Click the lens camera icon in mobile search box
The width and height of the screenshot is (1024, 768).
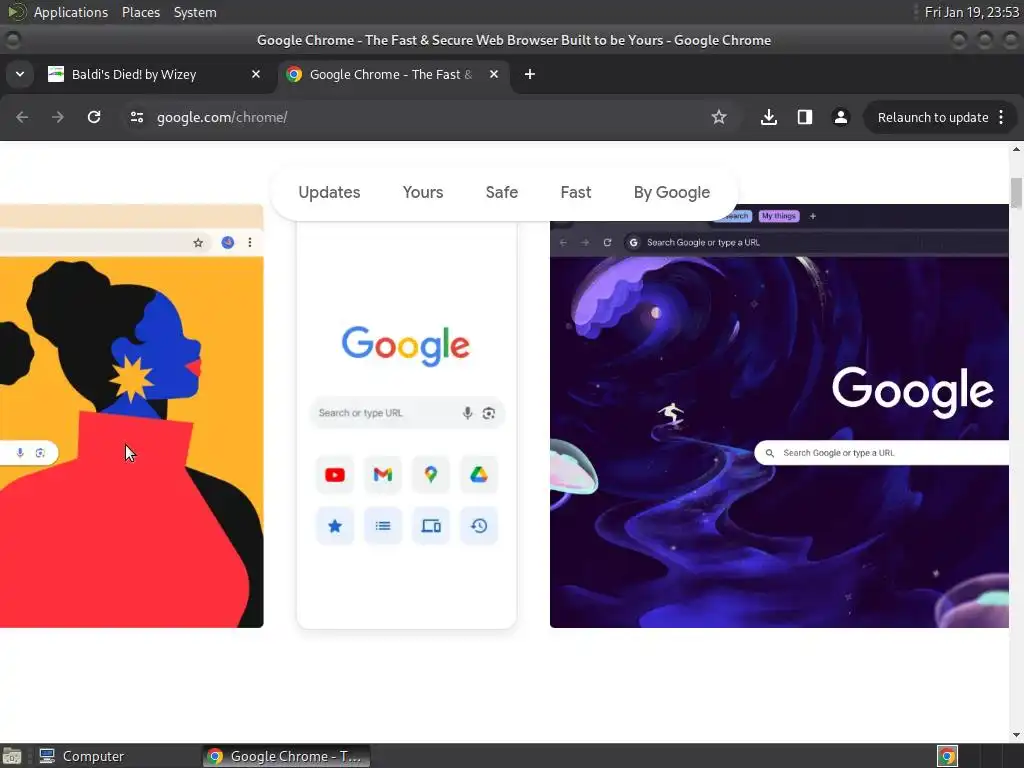pyautogui.click(x=488, y=413)
